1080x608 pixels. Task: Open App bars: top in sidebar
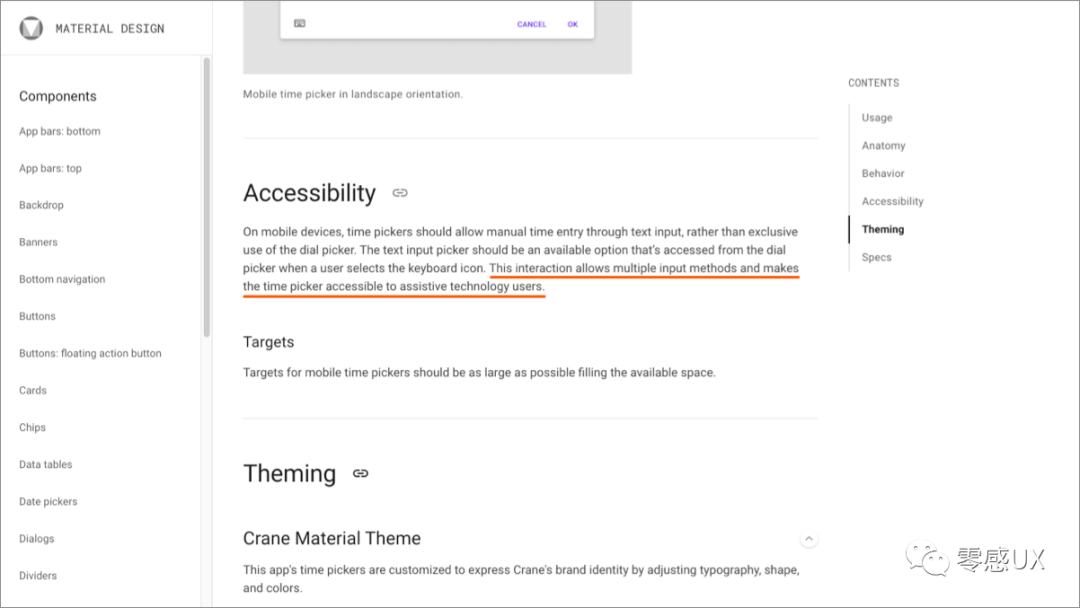click(50, 168)
